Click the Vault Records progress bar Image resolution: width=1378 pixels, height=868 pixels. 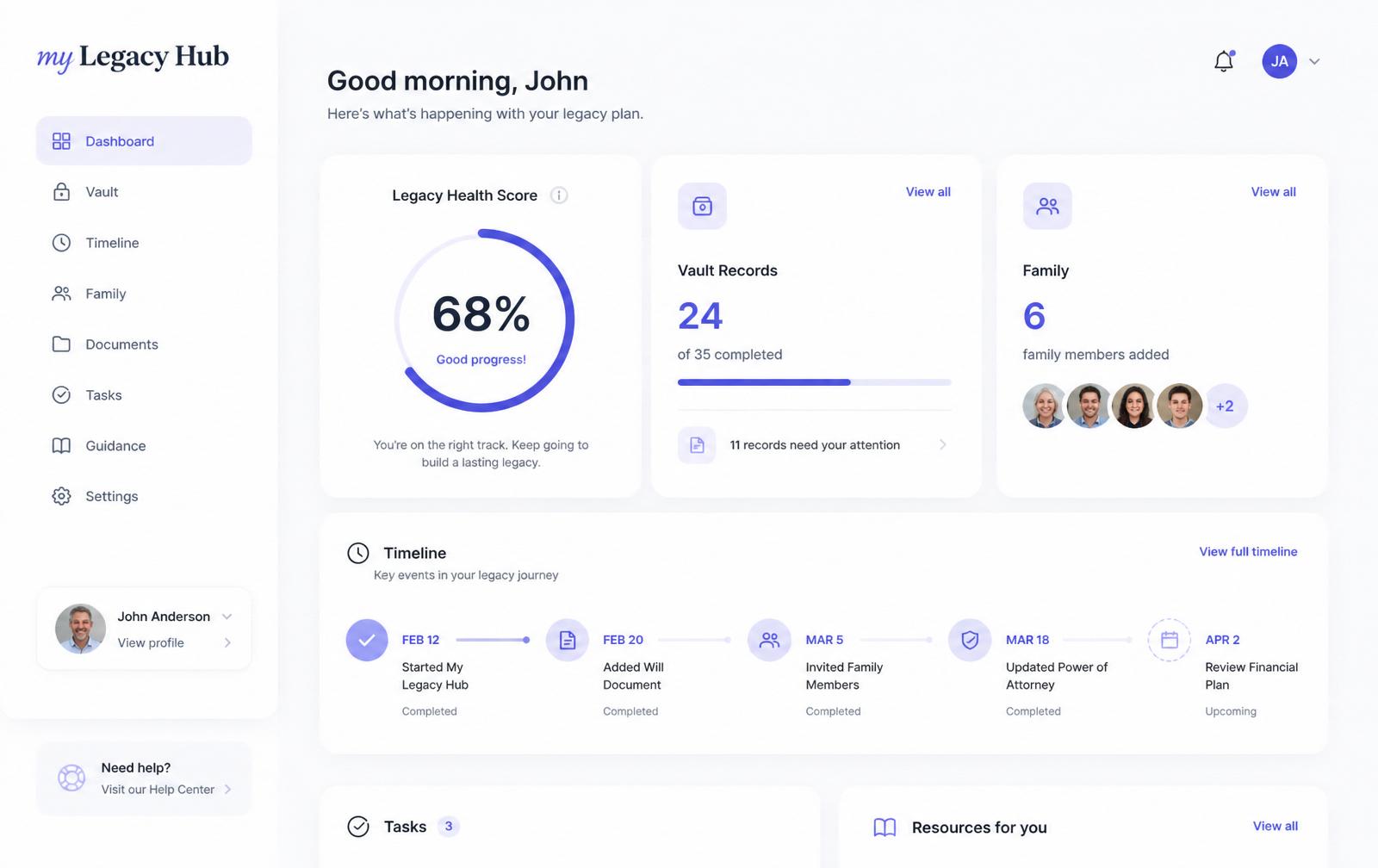814,382
